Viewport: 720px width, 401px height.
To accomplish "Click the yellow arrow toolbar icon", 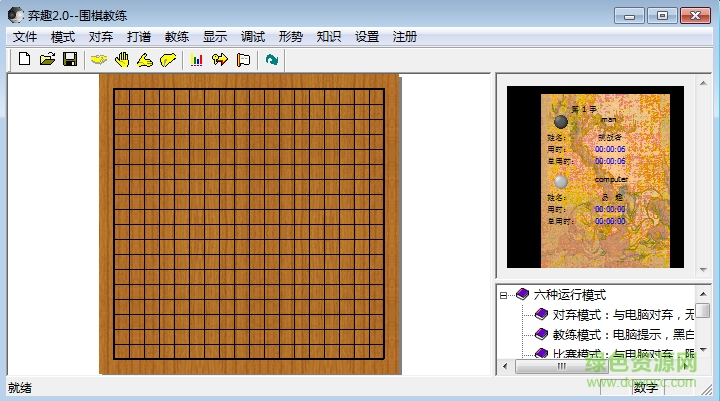I will point(220,60).
